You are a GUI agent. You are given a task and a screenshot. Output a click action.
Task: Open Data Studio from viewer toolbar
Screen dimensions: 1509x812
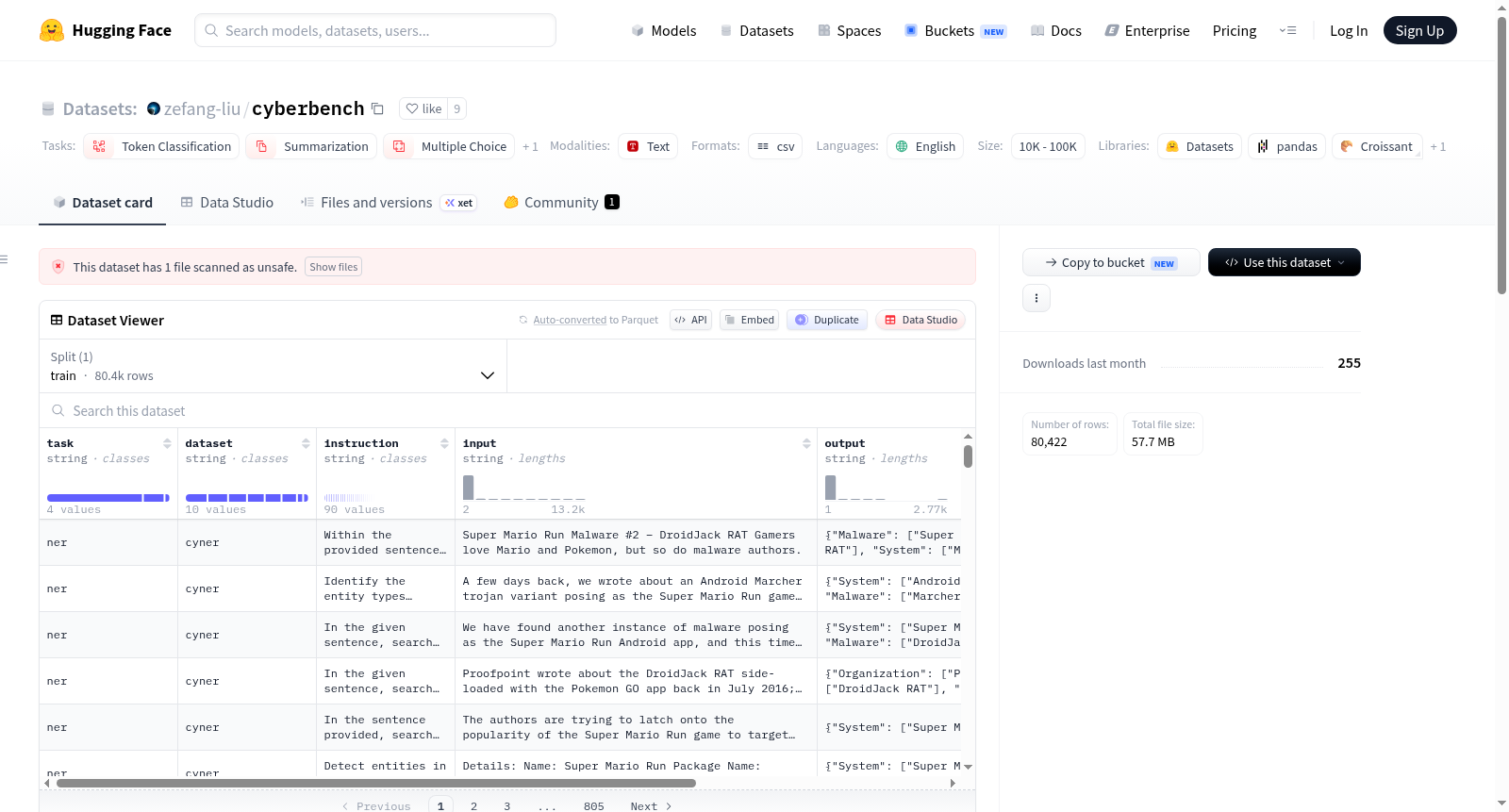point(920,320)
